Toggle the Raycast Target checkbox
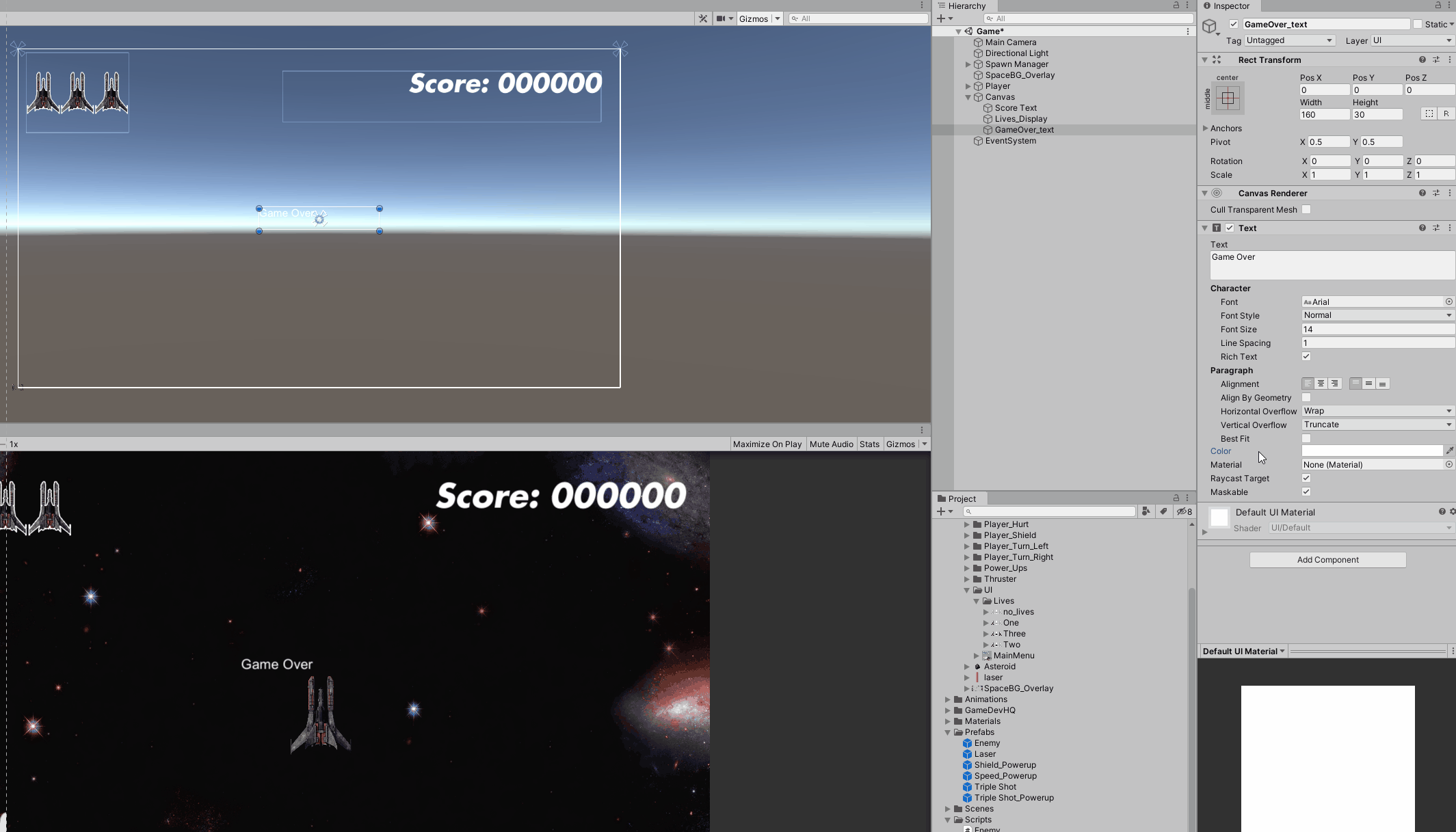 [x=1306, y=478]
